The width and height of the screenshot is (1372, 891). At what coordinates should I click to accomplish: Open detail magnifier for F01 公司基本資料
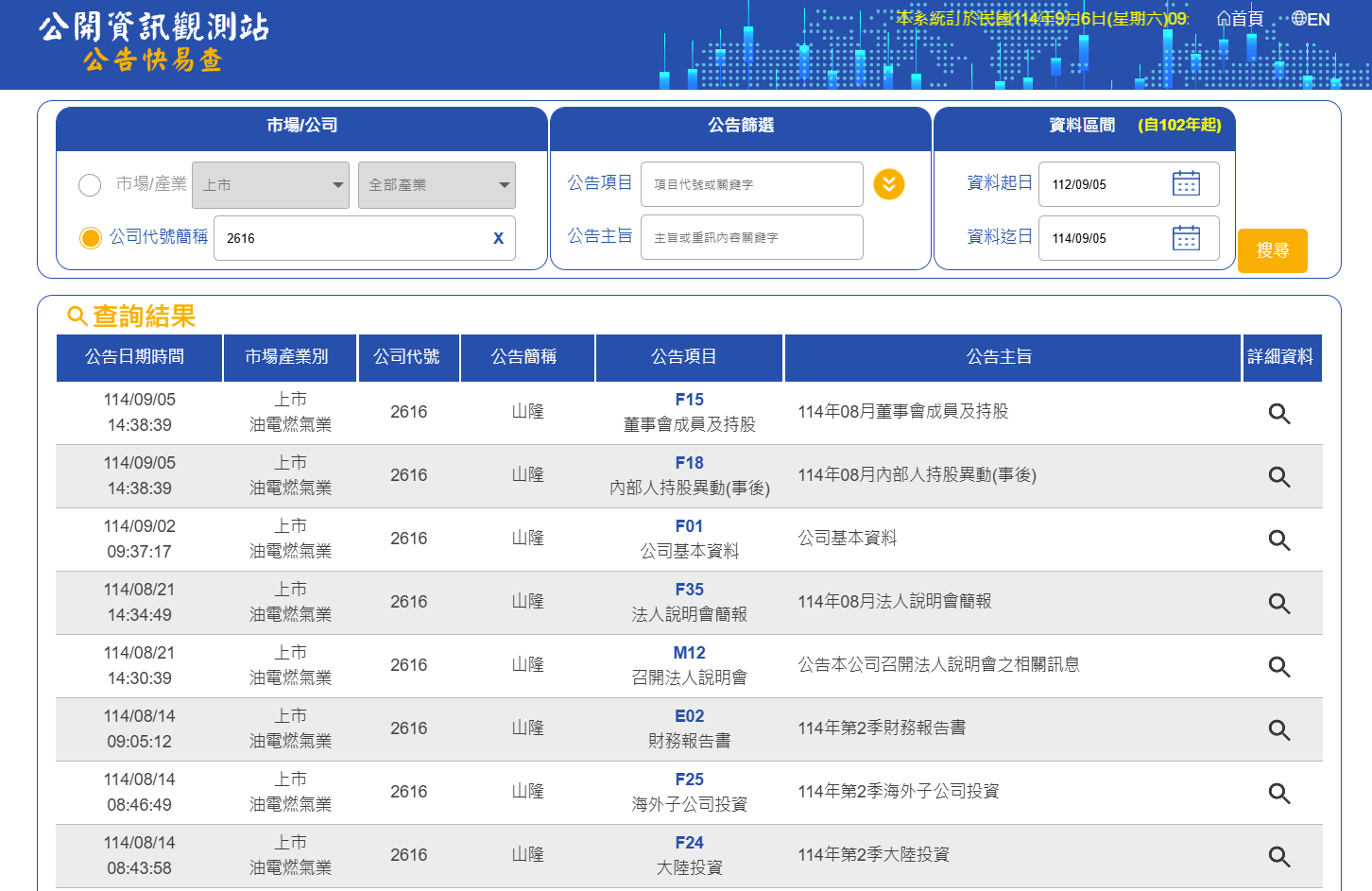click(1278, 540)
